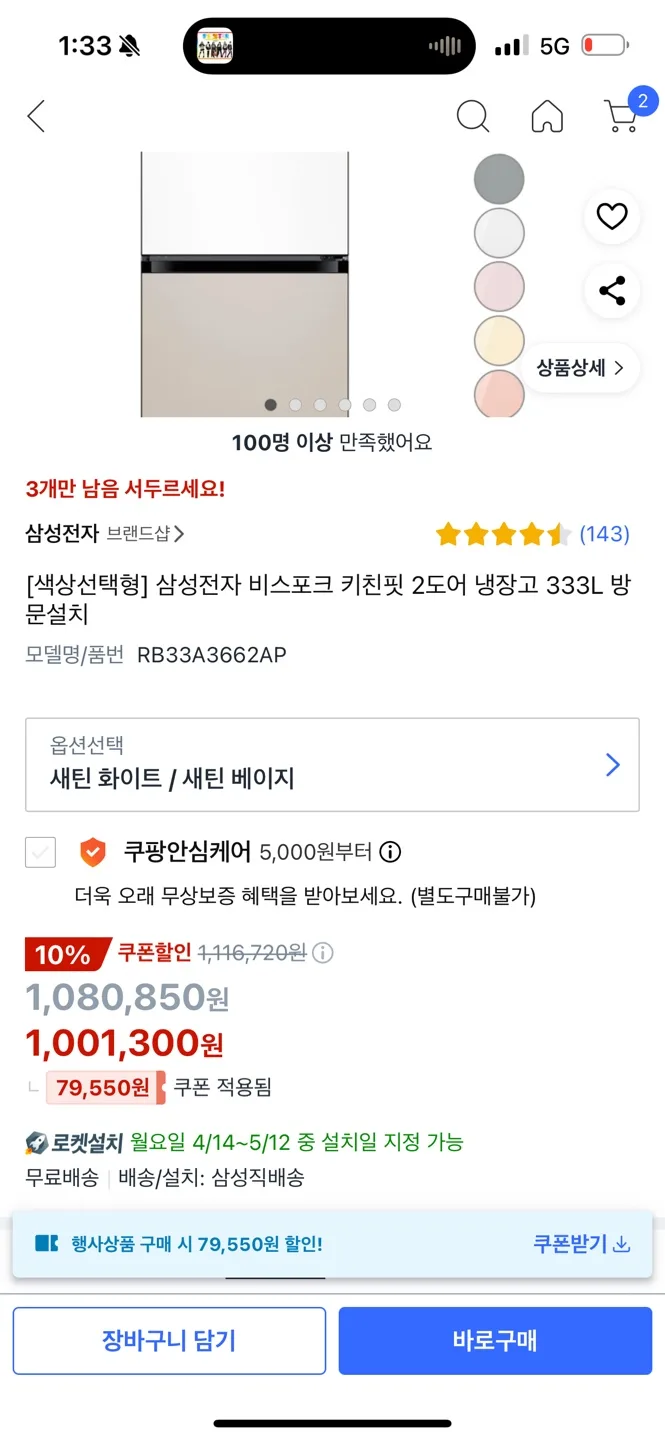Viewport: 665px width, 1440px height.
Task: Select the pink color swatch
Action: 499,286
